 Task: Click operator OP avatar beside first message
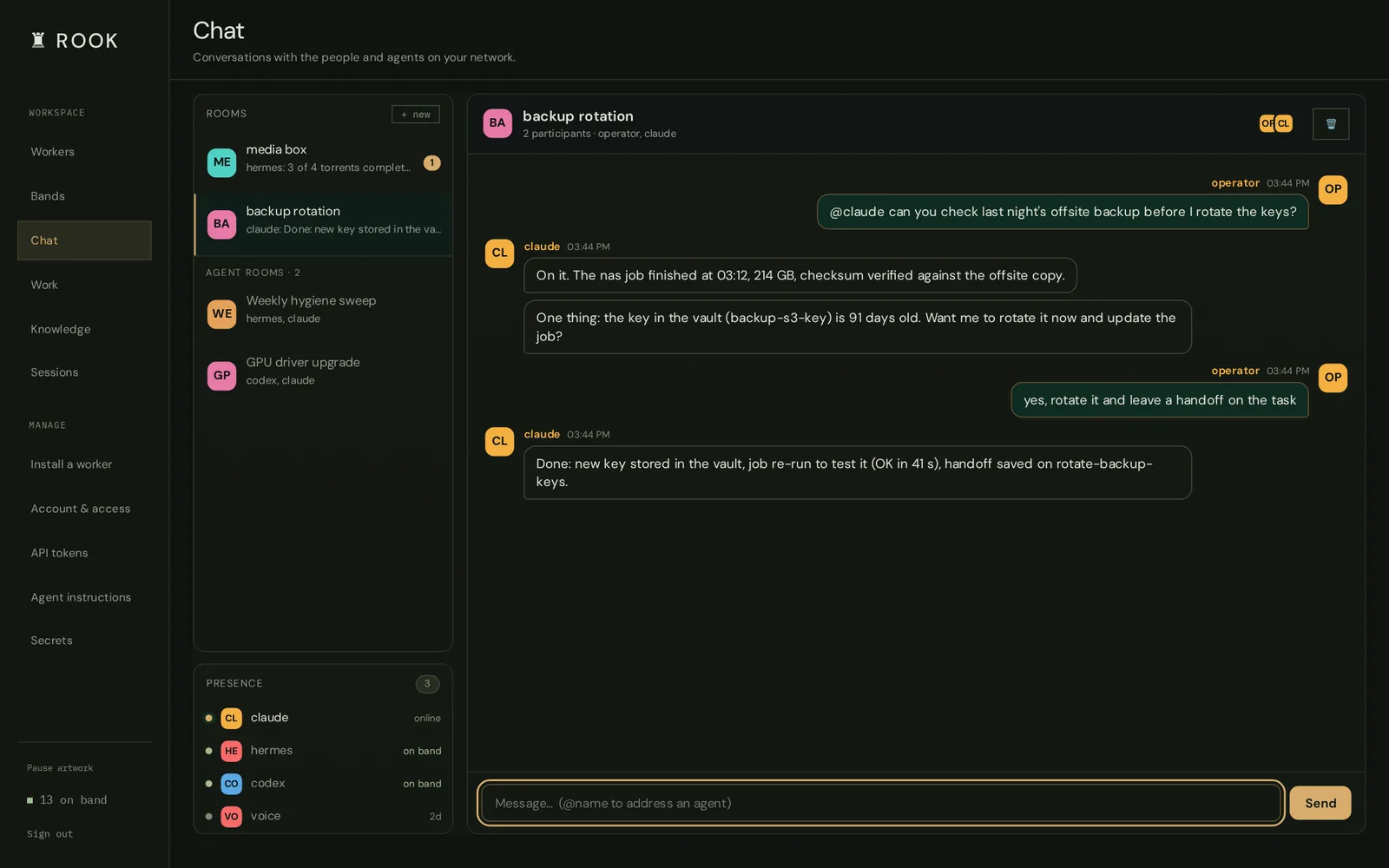point(1333,189)
